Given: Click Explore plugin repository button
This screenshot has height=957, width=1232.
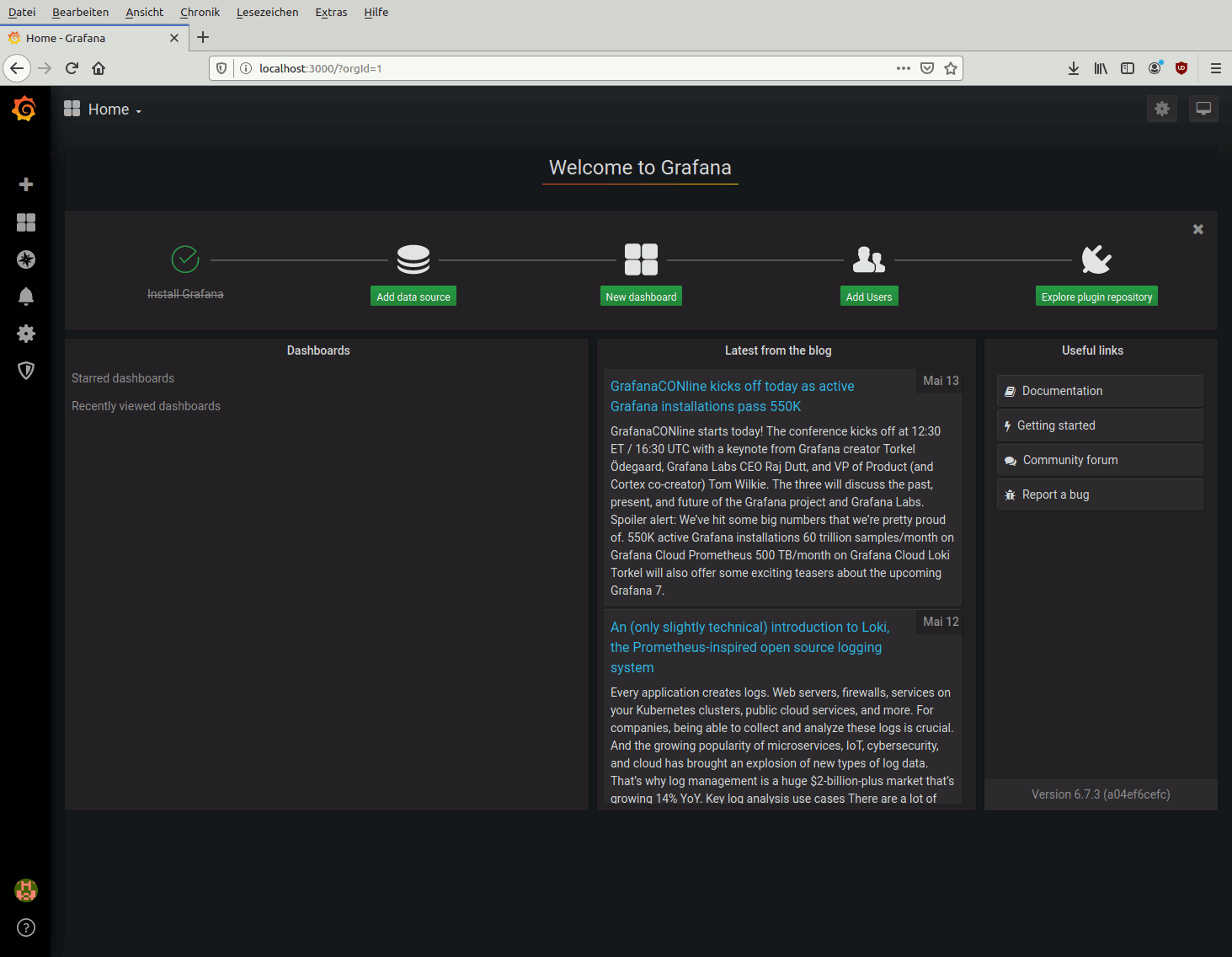Looking at the screenshot, I should coord(1096,297).
